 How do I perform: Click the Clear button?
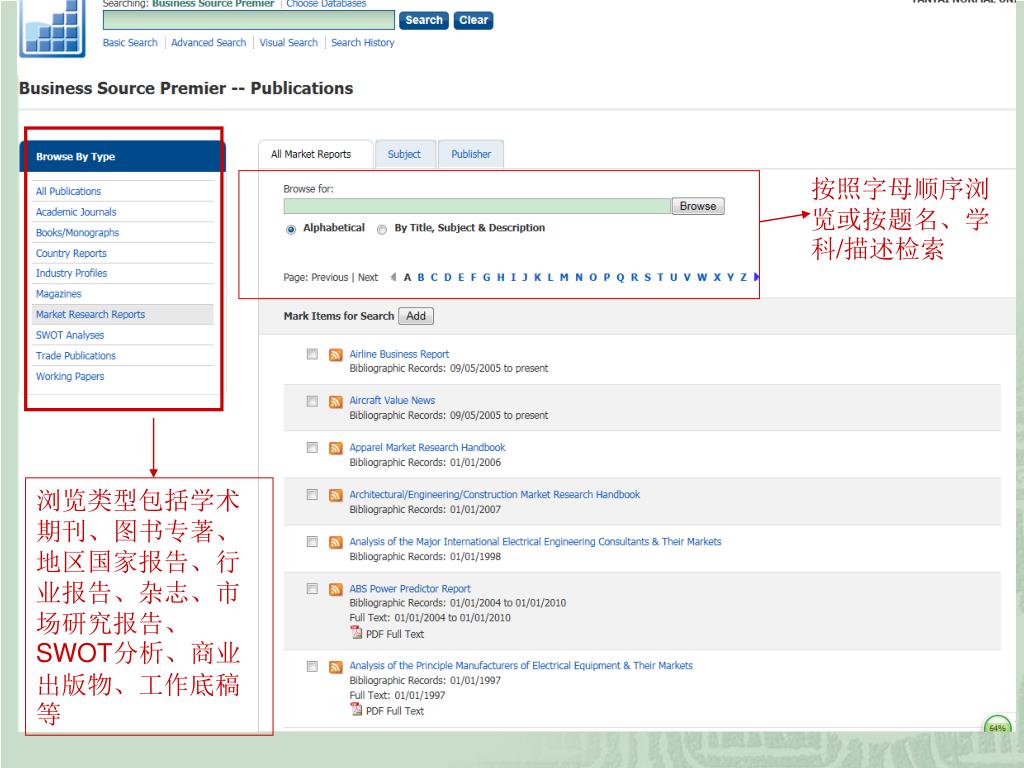(x=473, y=20)
